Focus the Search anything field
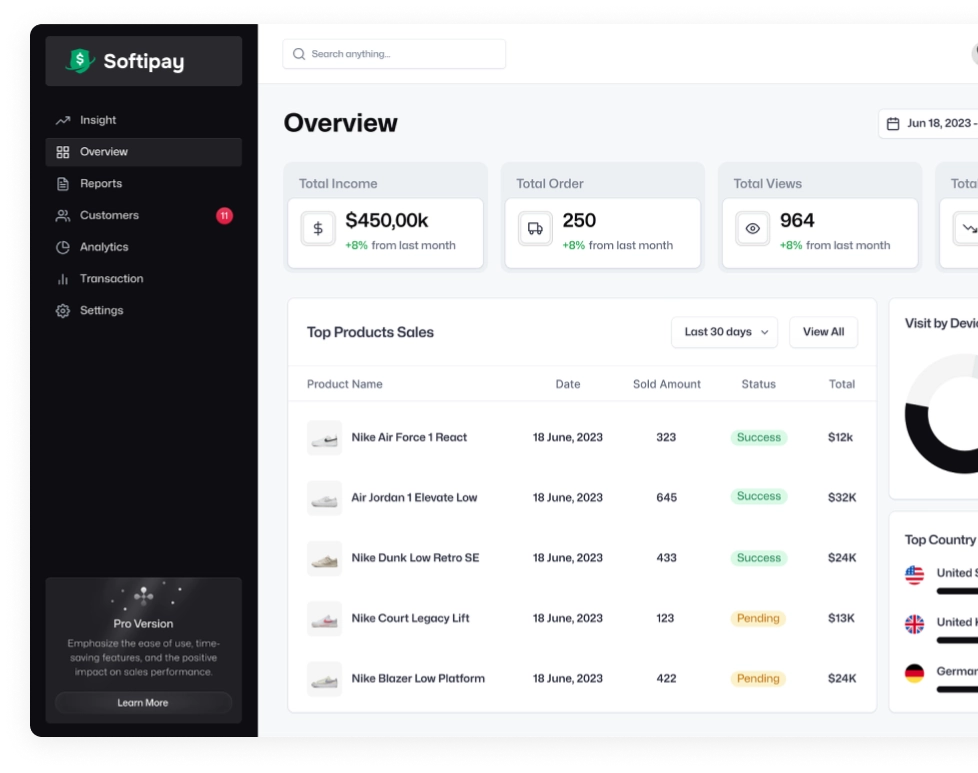This screenshot has width=978, height=773. point(394,54)
